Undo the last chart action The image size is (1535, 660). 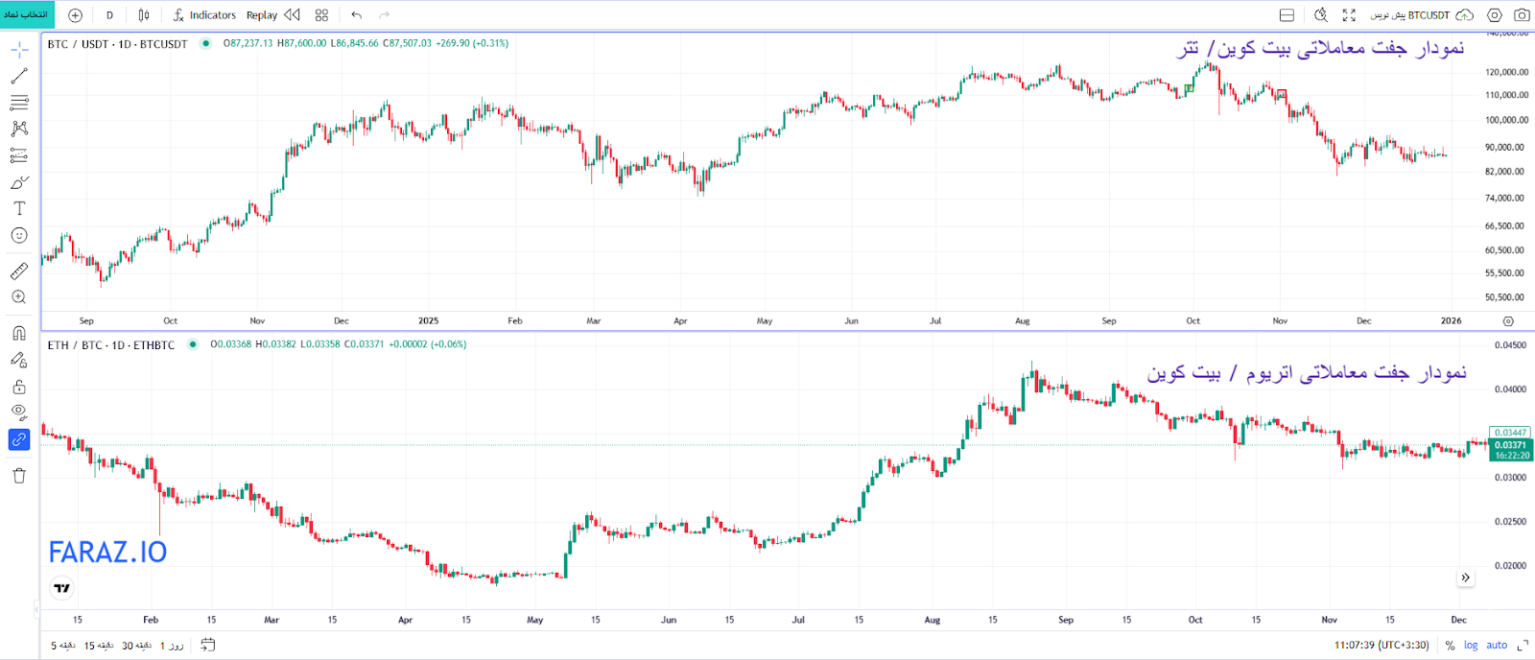357,15
